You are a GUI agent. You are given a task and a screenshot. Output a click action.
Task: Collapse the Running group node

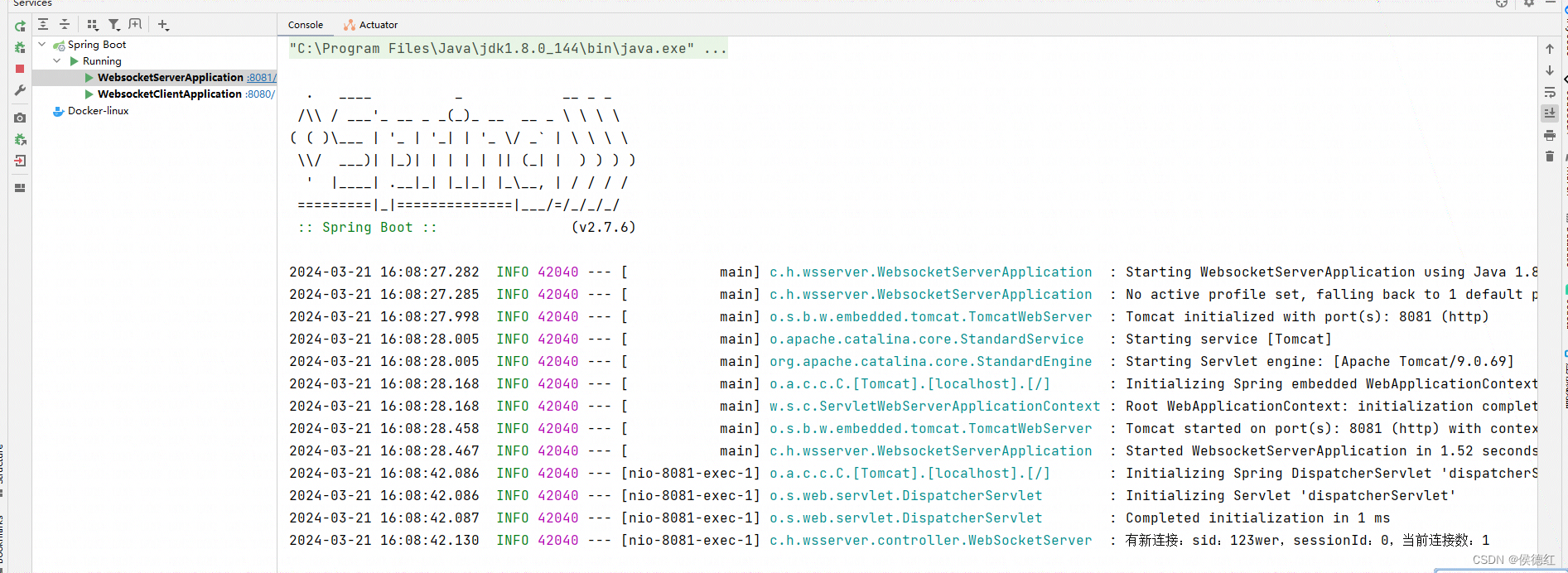click(57, 61)
